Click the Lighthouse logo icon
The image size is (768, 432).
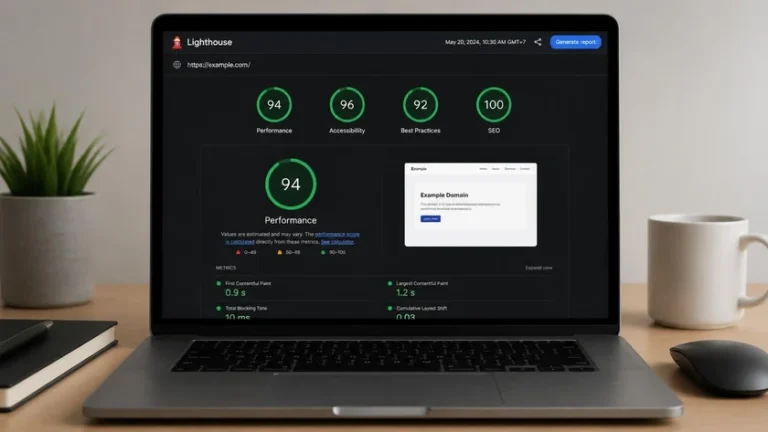click(177, 43)
